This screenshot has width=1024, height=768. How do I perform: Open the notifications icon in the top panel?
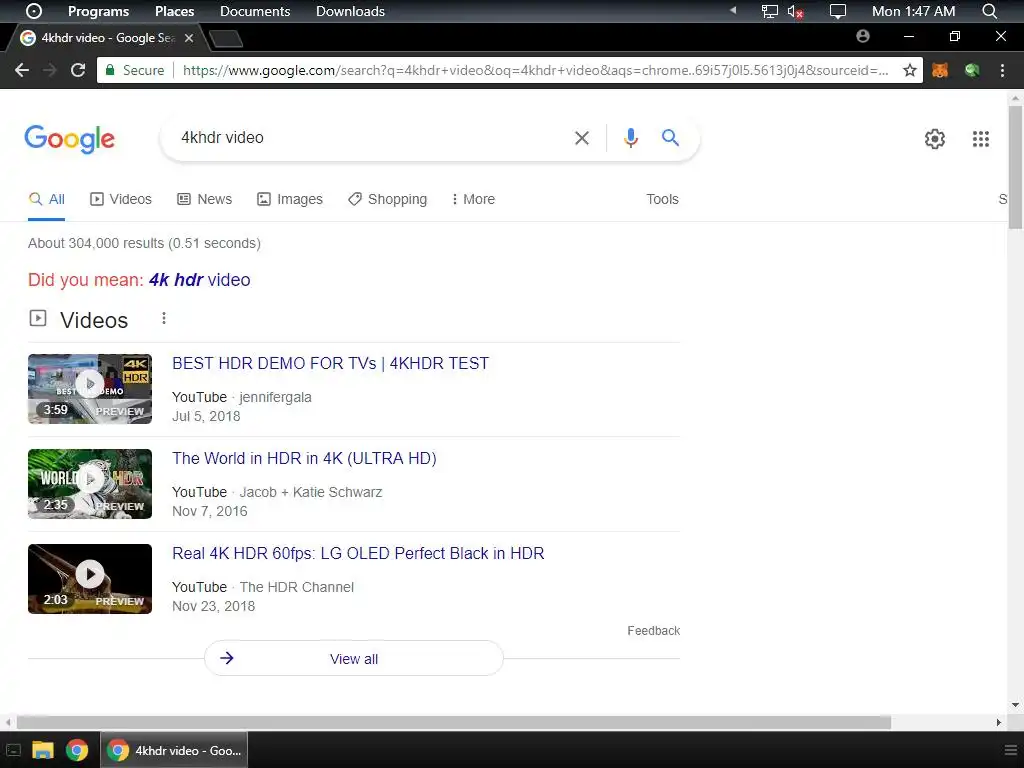(x=837, y=11)
